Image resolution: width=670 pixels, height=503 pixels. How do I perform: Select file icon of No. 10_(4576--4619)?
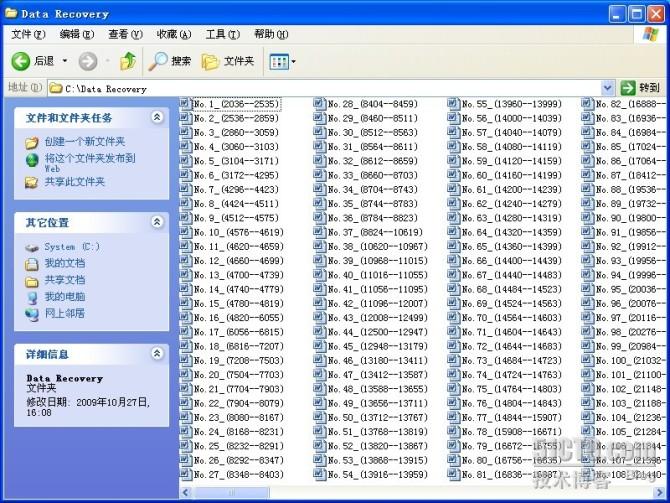click(185, 232)
